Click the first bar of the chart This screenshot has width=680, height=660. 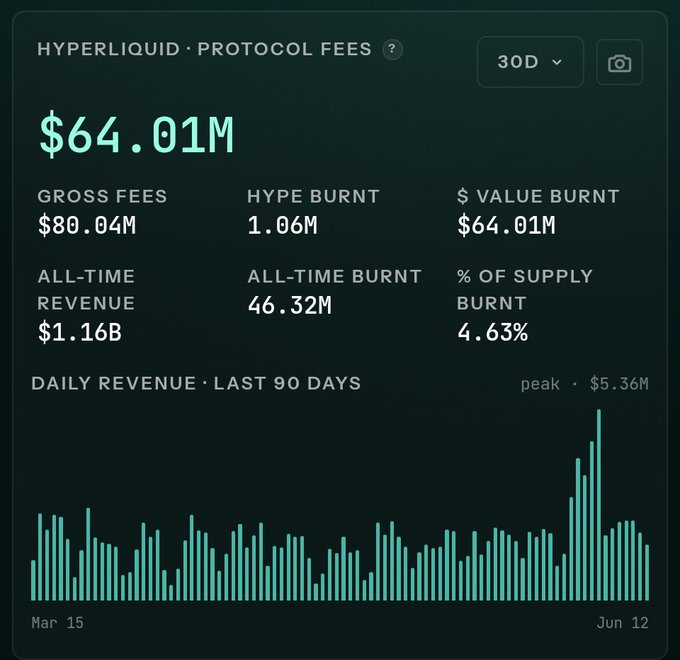tap(33, 580)
